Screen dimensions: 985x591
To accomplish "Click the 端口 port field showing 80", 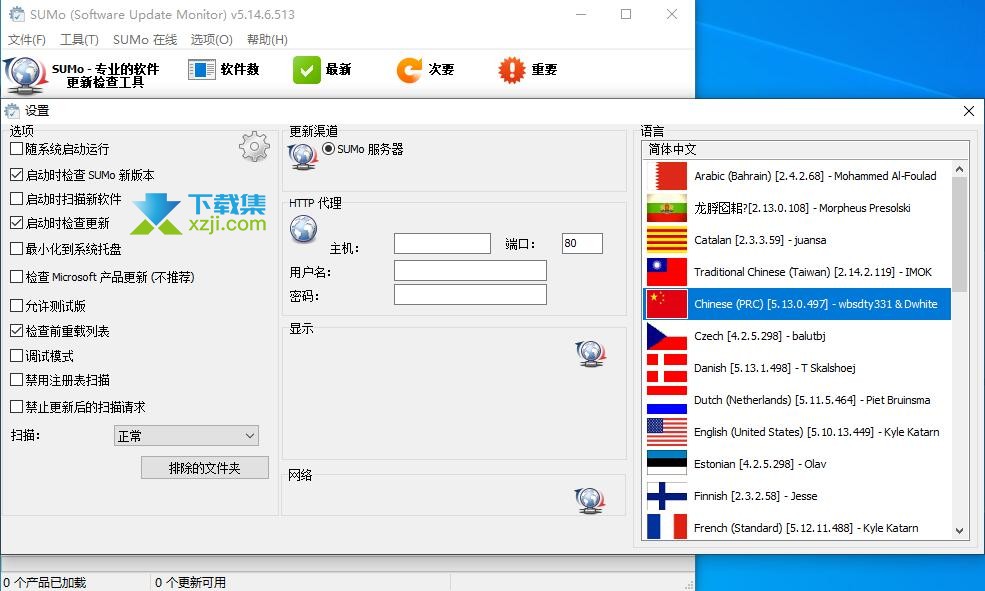I will (582, 244).
